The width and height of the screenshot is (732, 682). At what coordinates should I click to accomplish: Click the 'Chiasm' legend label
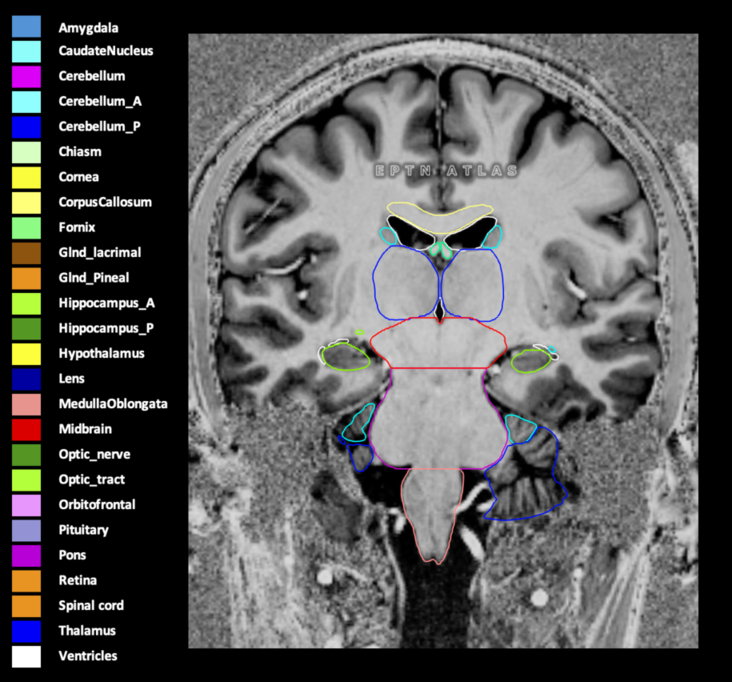pos(80,151)
